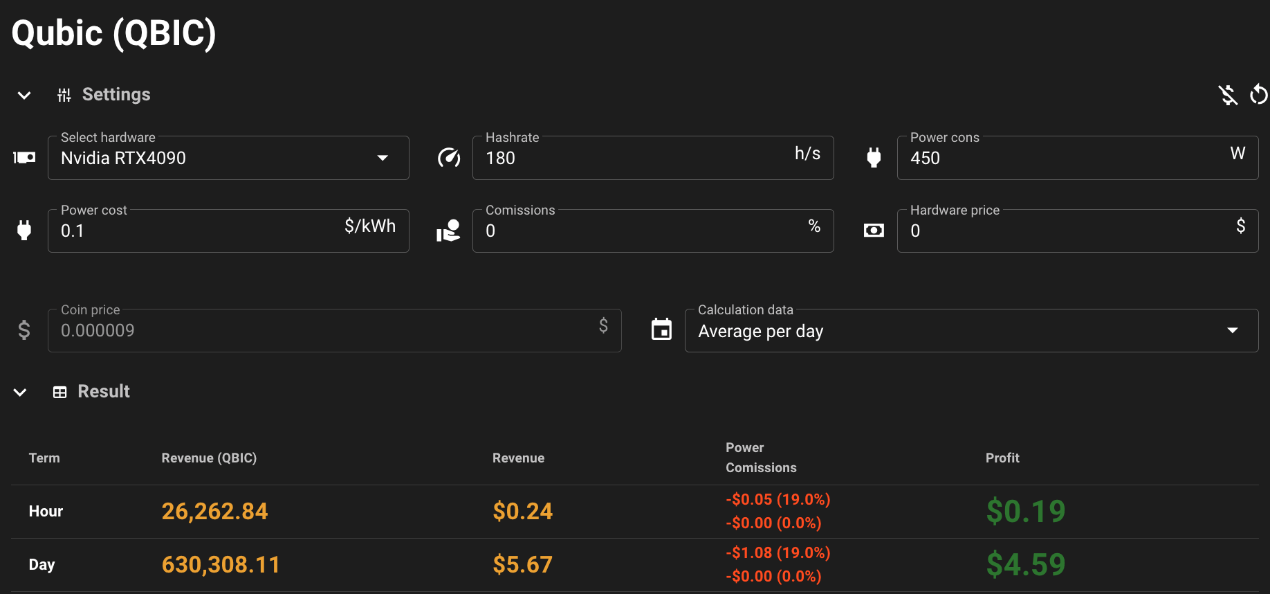Click the plug icon beside Power cost
This screenshot has width=1270, height=594.
click(x=24, y=231)
